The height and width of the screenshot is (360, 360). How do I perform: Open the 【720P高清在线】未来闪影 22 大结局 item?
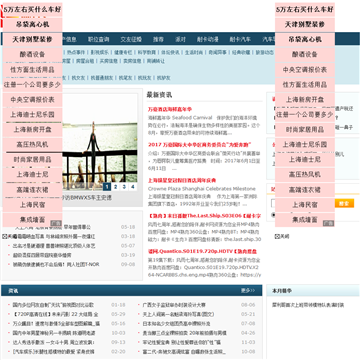click(55, 314)
